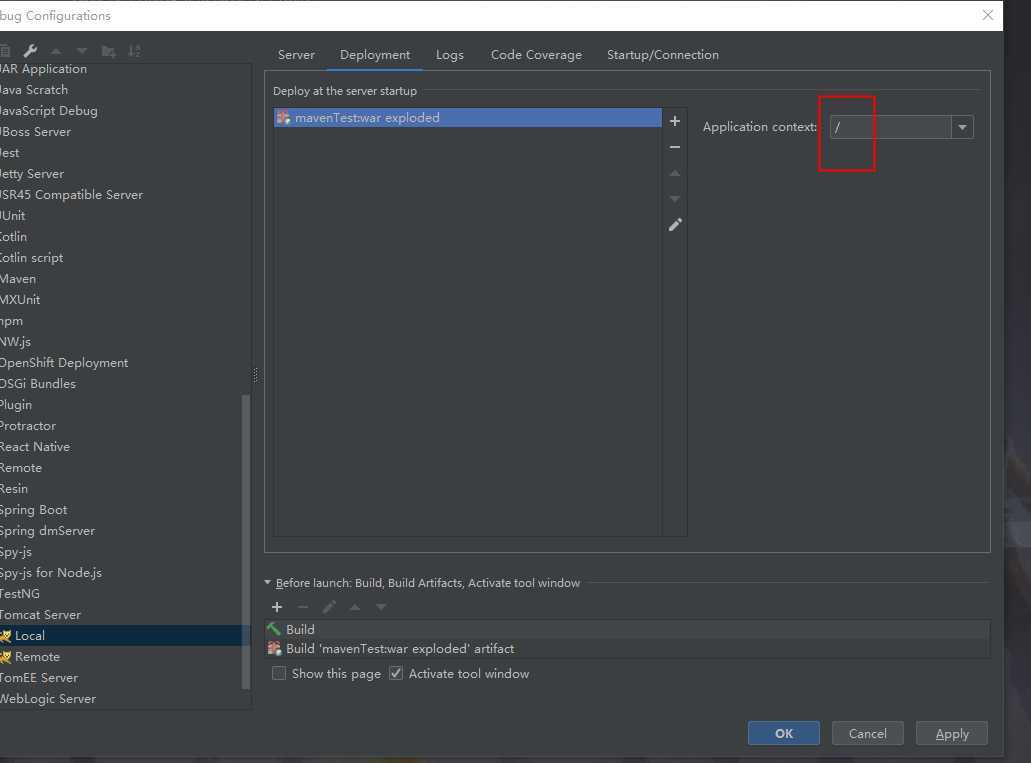Image resolution: width=1031 pixels, height=763 pixels.
Task: Add a deployment artifact with plus icon
Action: tap(675, 121)
